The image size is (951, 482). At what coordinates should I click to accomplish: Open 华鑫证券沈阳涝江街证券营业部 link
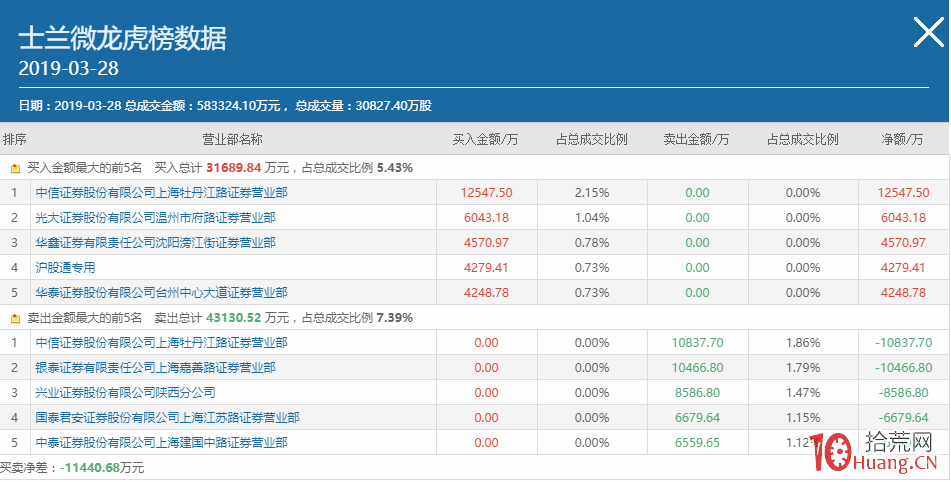(x=155, y=243)
